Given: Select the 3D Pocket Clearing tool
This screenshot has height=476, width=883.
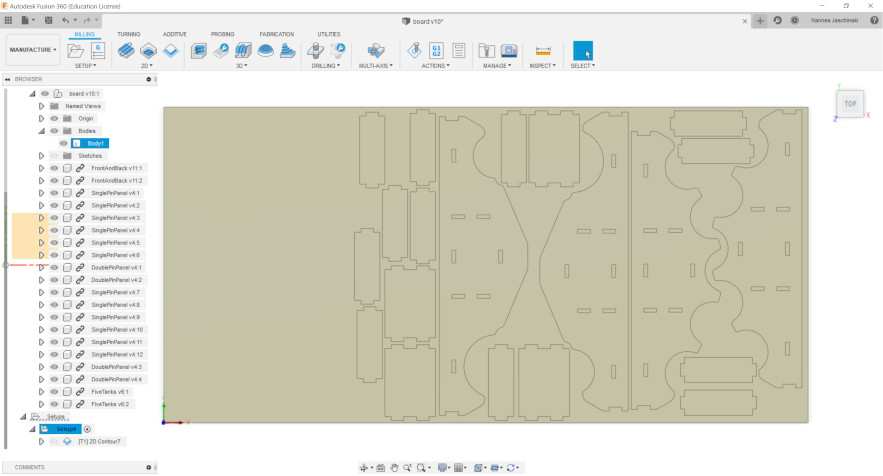Looking at the screenshot, I should (221, 51).
